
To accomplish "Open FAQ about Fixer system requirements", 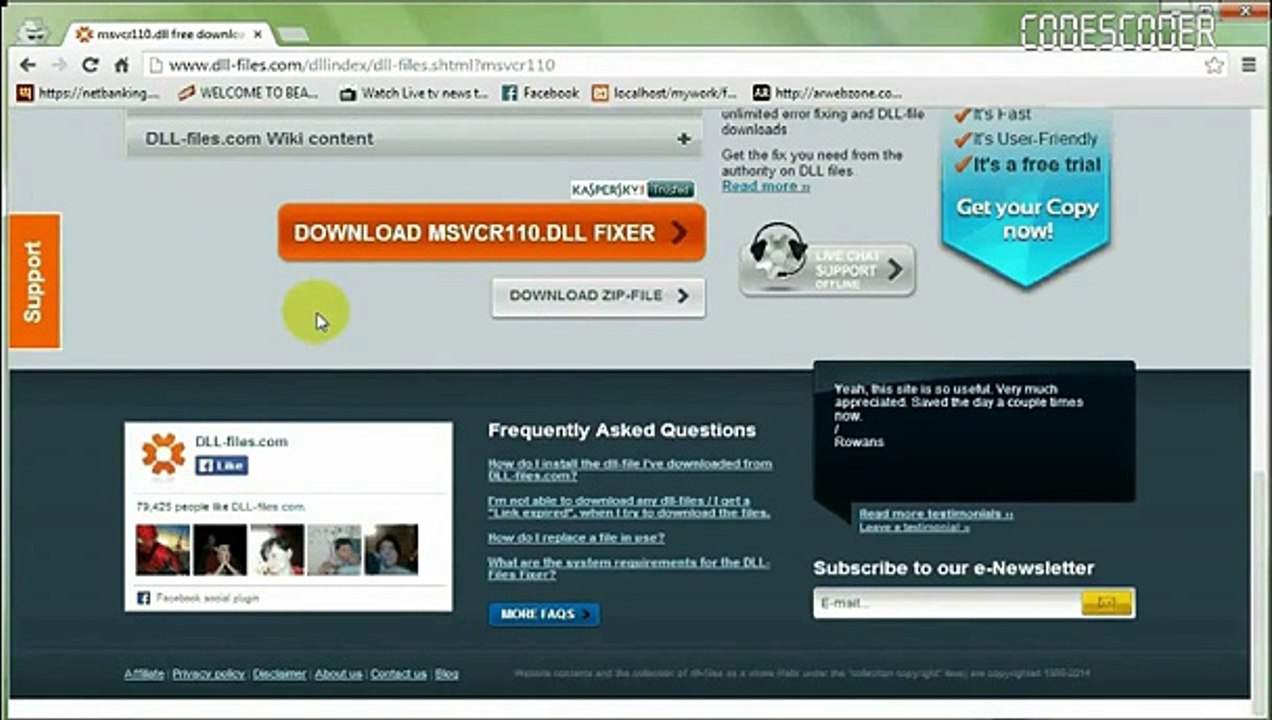I will pos(629,568).
